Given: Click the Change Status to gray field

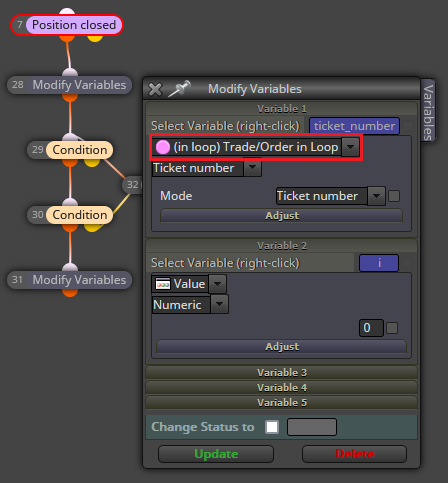Looking at the screenshot, I should pyautogui.click(x=312, y=427).
